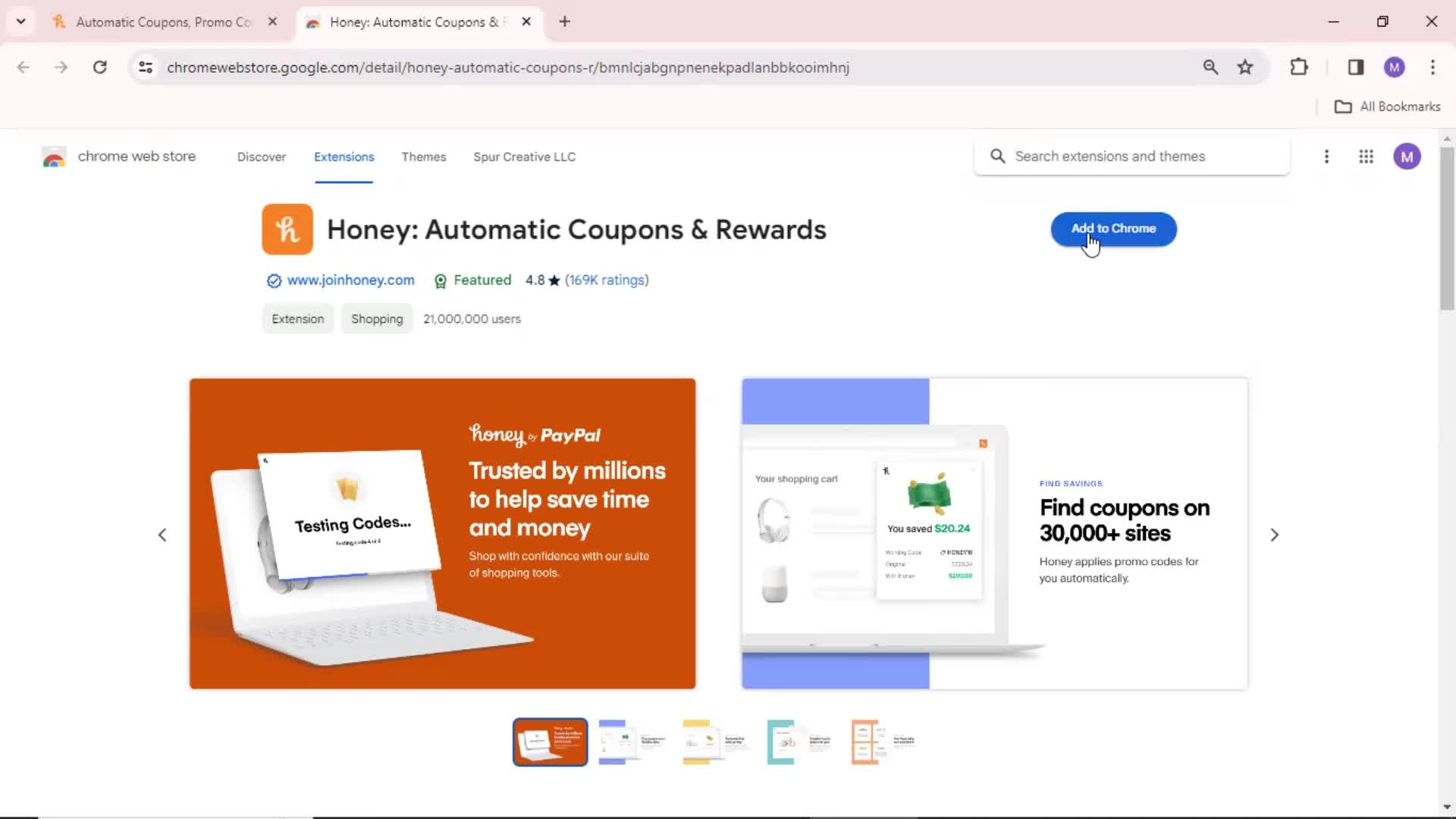The image size is (1456, 819).
Task: Select the third yellow carousel thumbnail
Action: pyautogui.click(x=717, y=742)
